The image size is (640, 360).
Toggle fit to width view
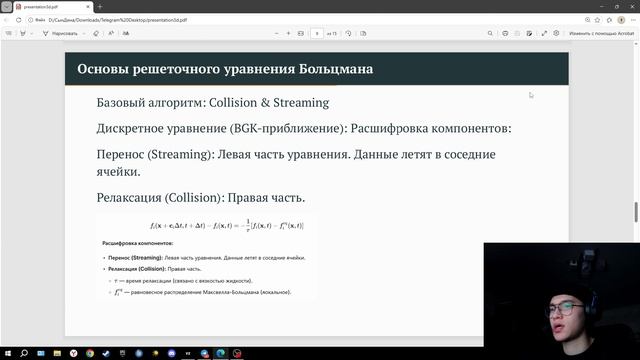tap(301, 33)
